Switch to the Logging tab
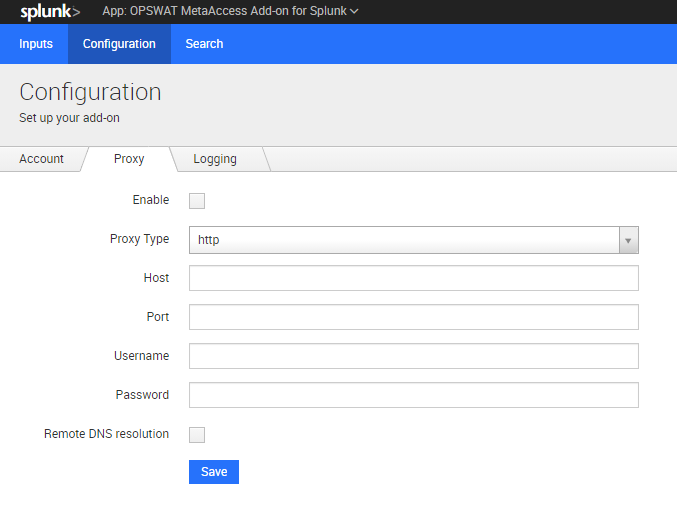This screenshot has height=515, width=677. point(215,159)
